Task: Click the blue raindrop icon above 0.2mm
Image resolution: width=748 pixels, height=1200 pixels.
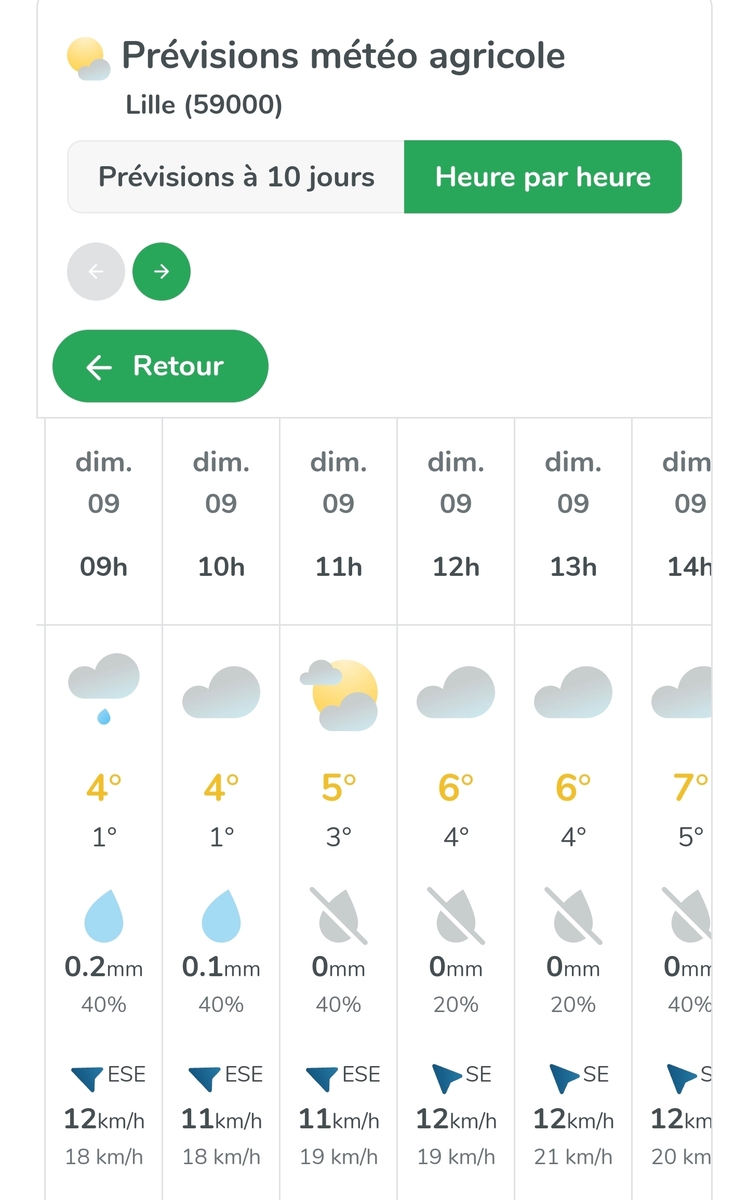Action: point(103,917)
